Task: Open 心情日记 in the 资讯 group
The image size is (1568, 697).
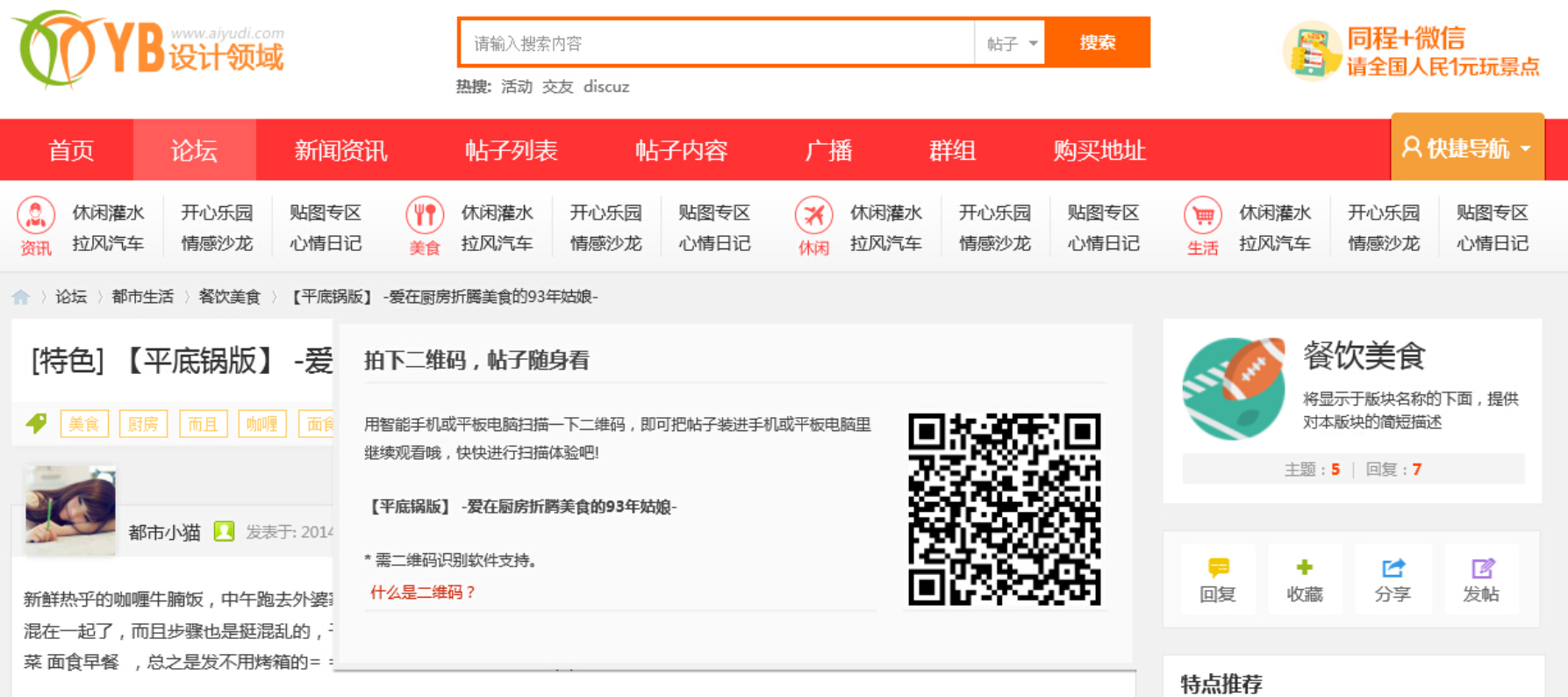Action: click(x=326, y=243)
